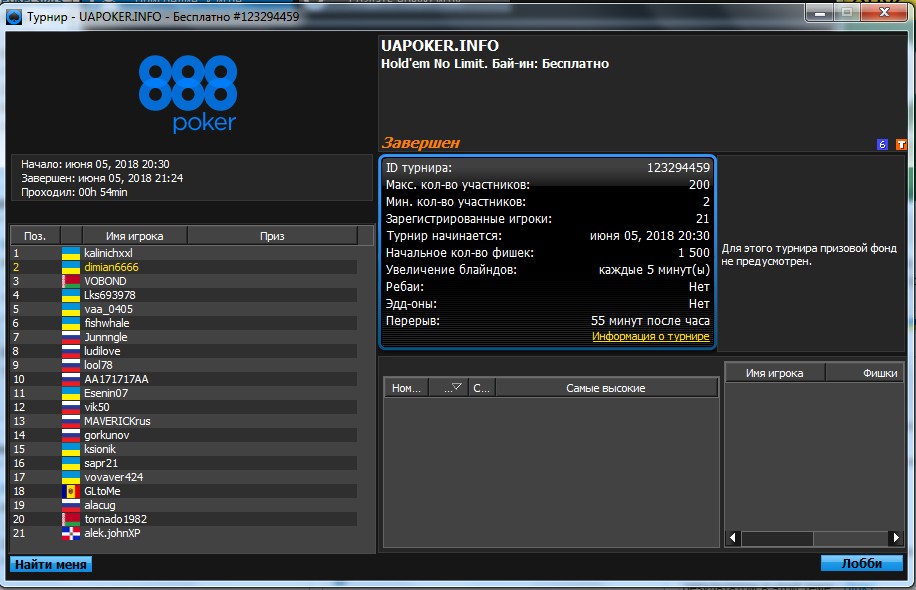This screenshot has height=590, width=916.
Task: Select player vovaver424 in the list
Action: click(x=184, y=477)
